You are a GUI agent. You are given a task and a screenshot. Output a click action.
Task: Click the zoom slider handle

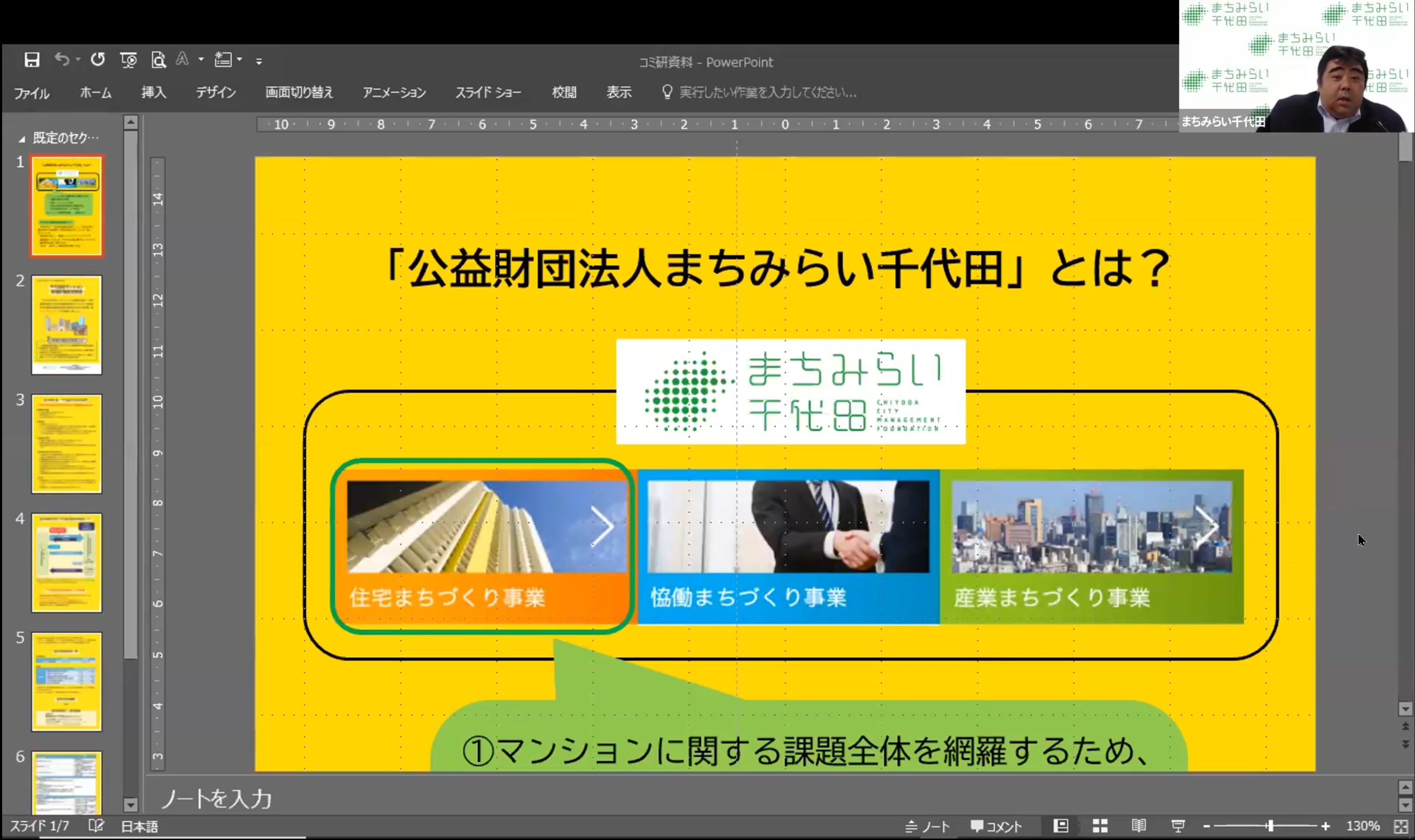(x=1271, y=826)
